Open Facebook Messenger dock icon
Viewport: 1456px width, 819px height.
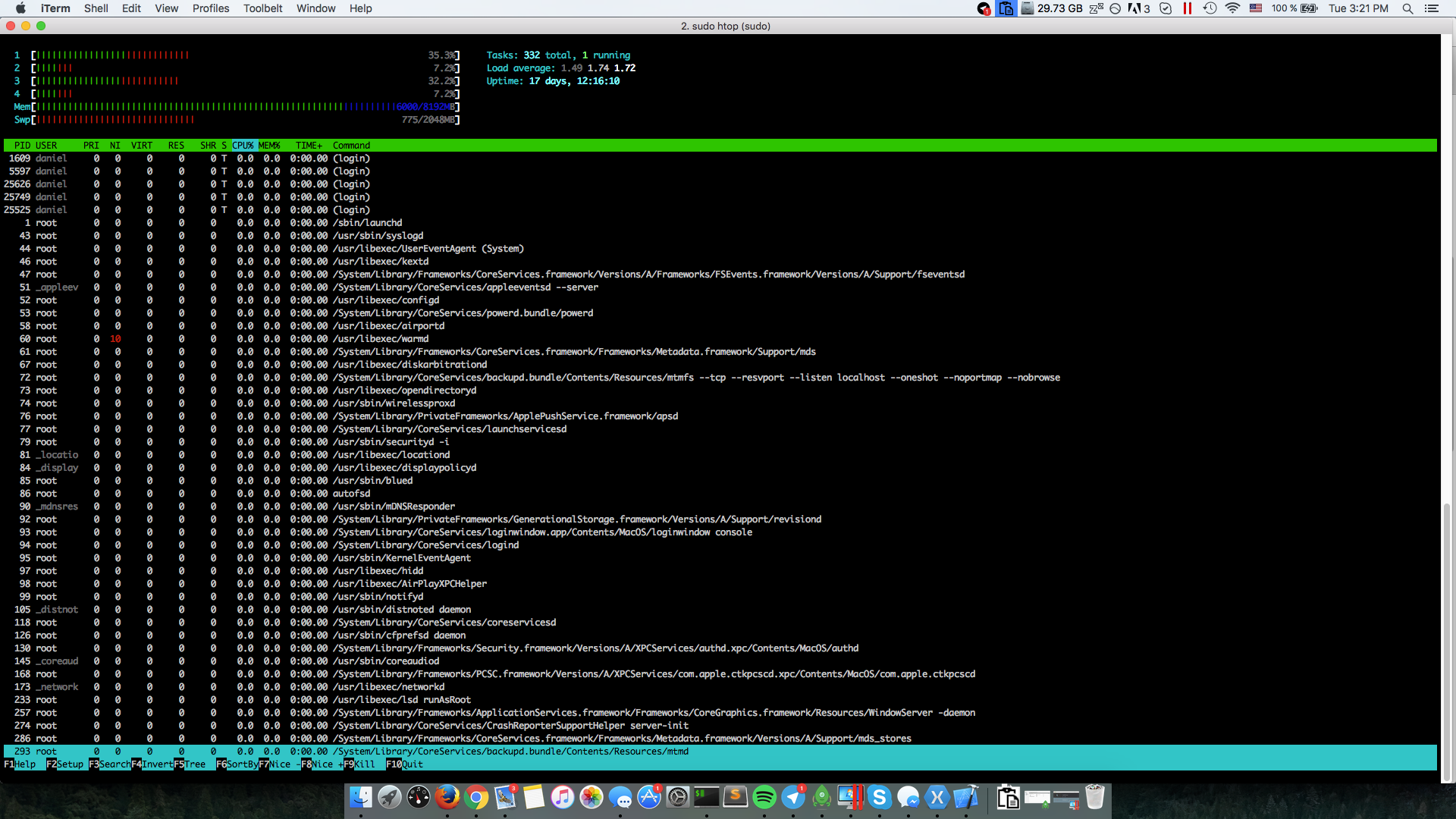[x=908, y=797]
